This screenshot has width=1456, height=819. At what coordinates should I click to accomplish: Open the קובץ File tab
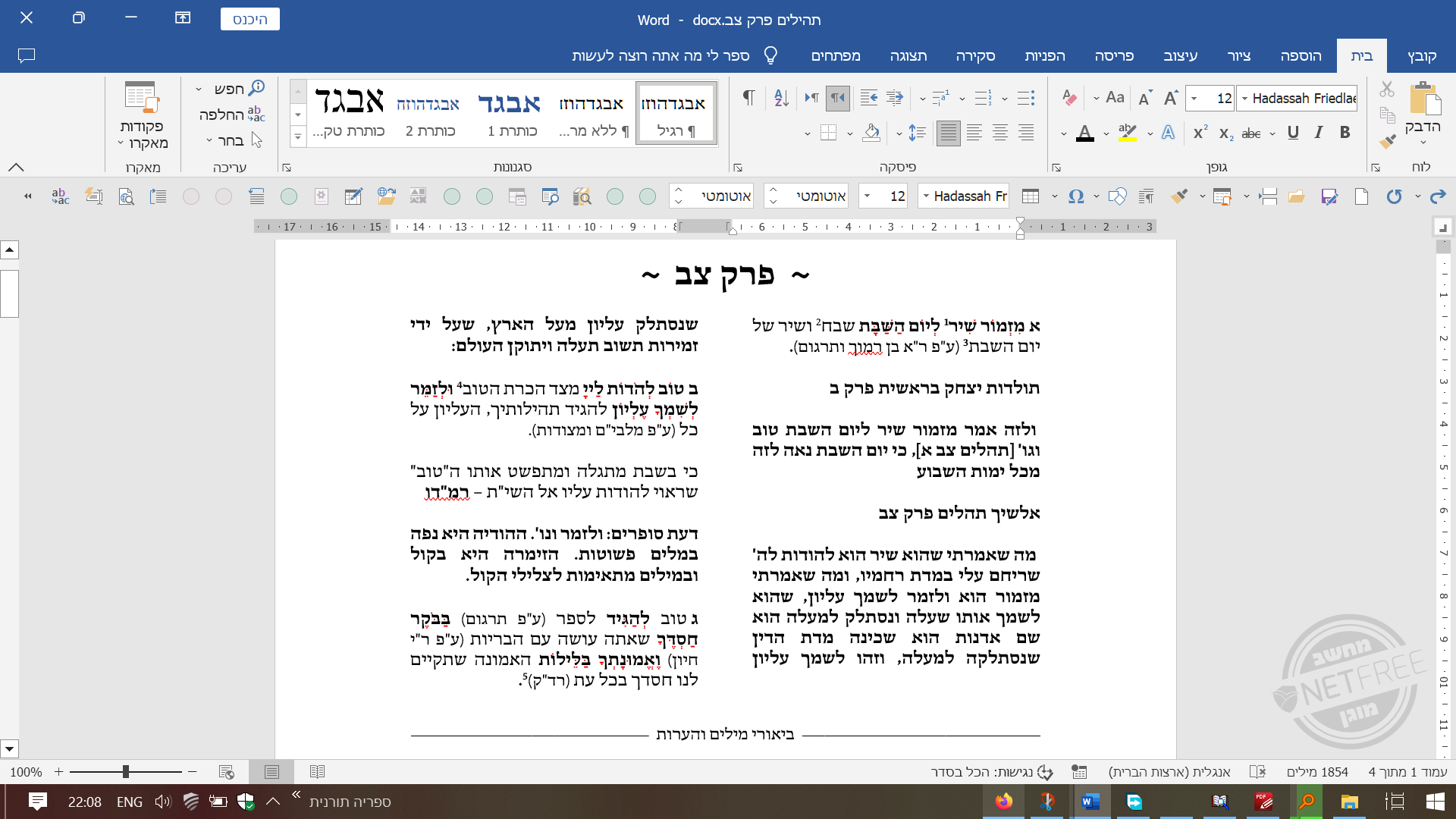1422,55
